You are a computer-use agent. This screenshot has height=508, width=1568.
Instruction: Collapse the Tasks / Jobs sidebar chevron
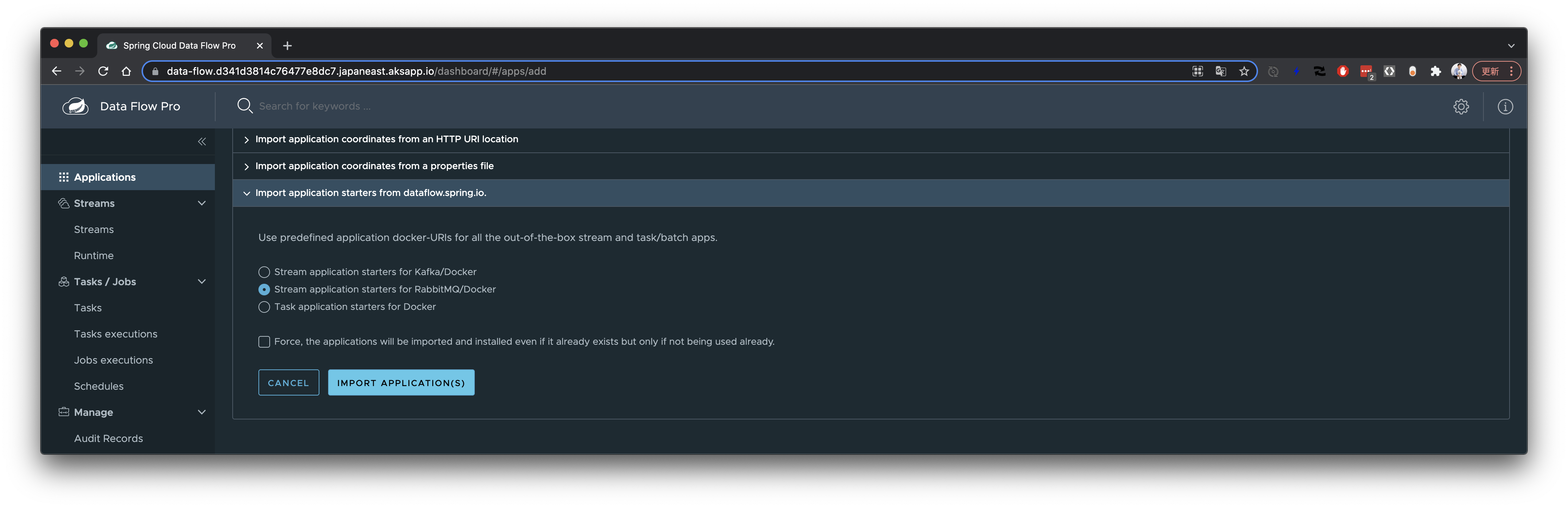(201, 282)
